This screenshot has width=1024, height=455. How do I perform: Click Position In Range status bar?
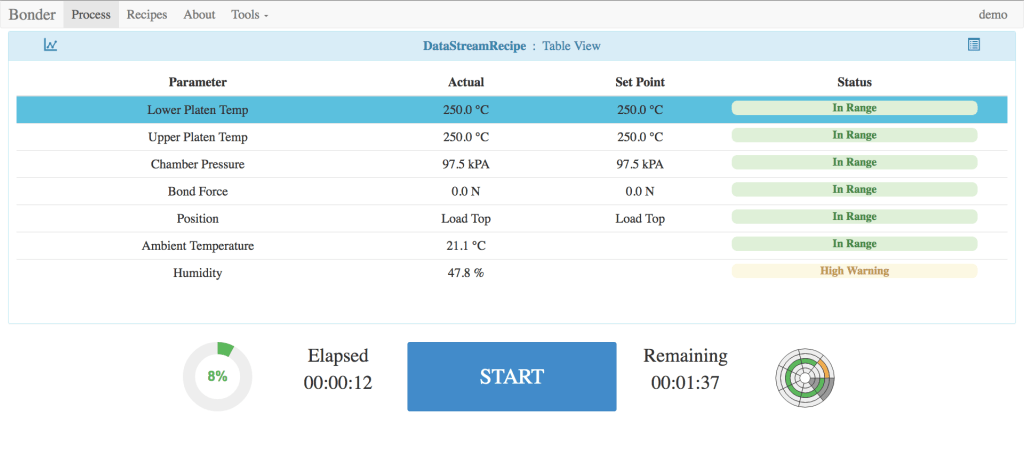(x=854, y=216)
